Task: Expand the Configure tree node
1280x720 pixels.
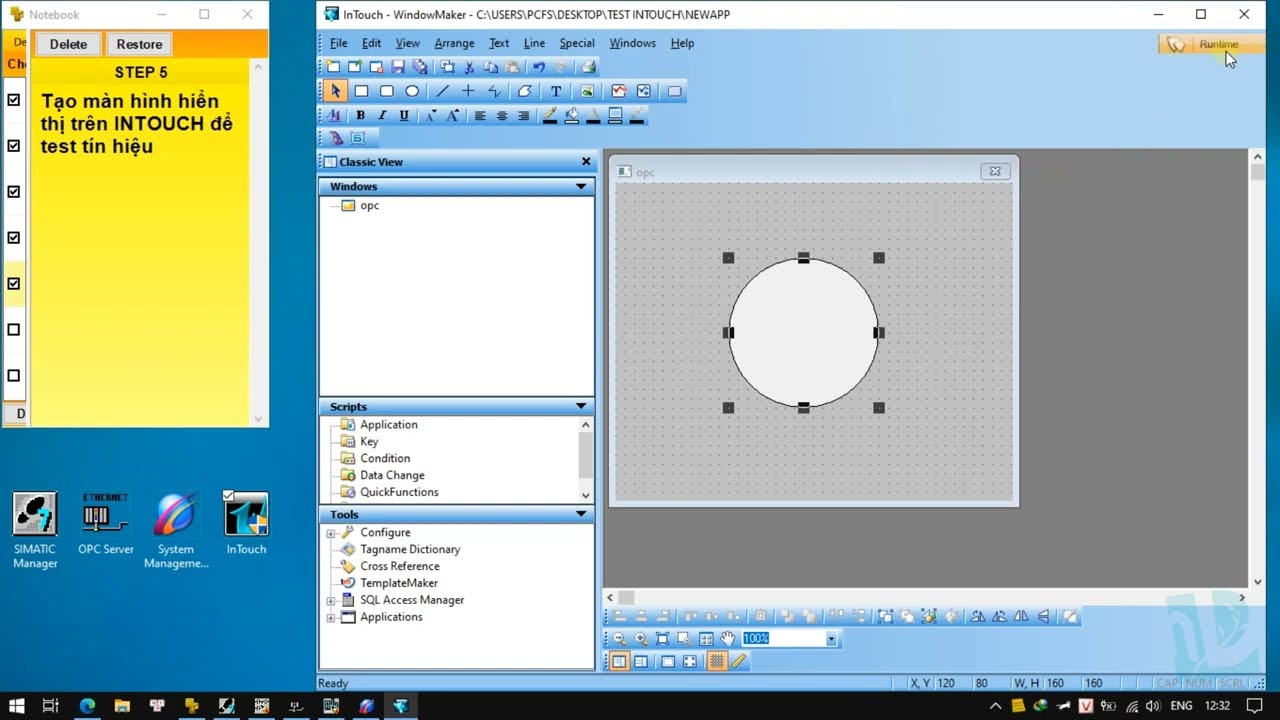Action: [x=331, y=533]
